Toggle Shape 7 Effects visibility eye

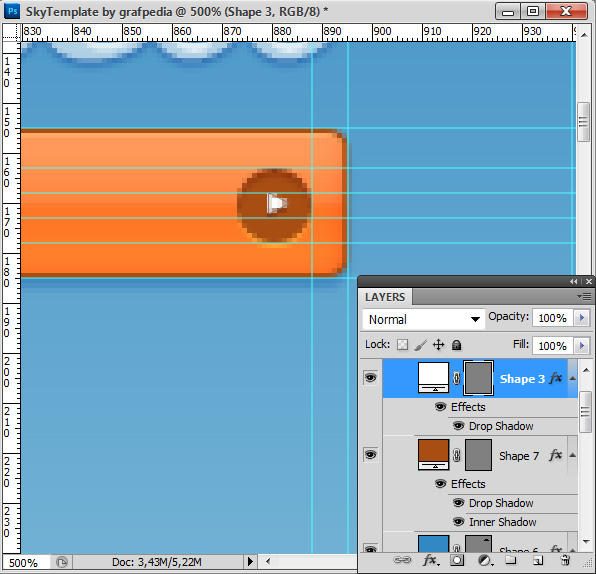440,484
